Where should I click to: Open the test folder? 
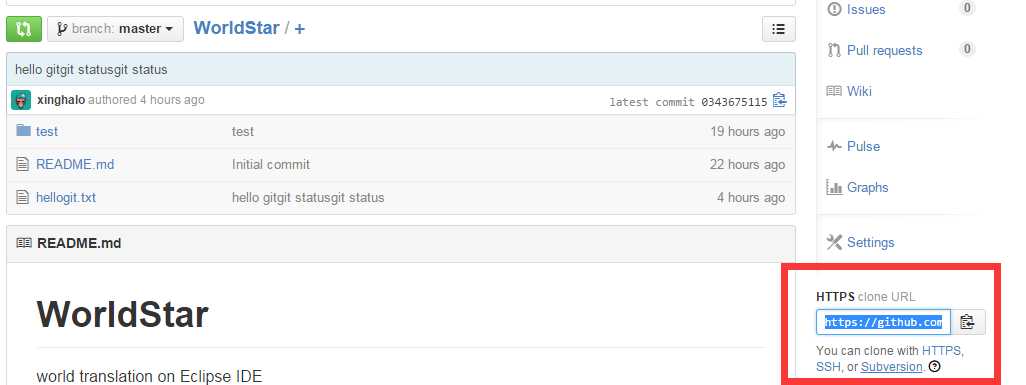point(46,132)
